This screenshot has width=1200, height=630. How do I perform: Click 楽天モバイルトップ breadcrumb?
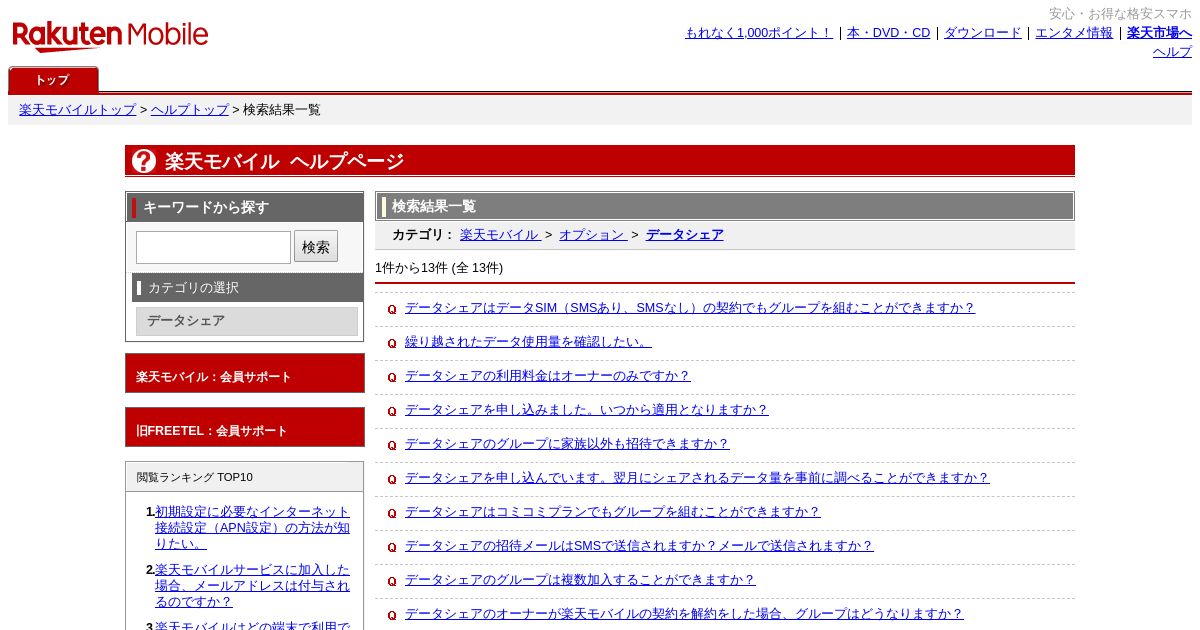pos(77,110)
